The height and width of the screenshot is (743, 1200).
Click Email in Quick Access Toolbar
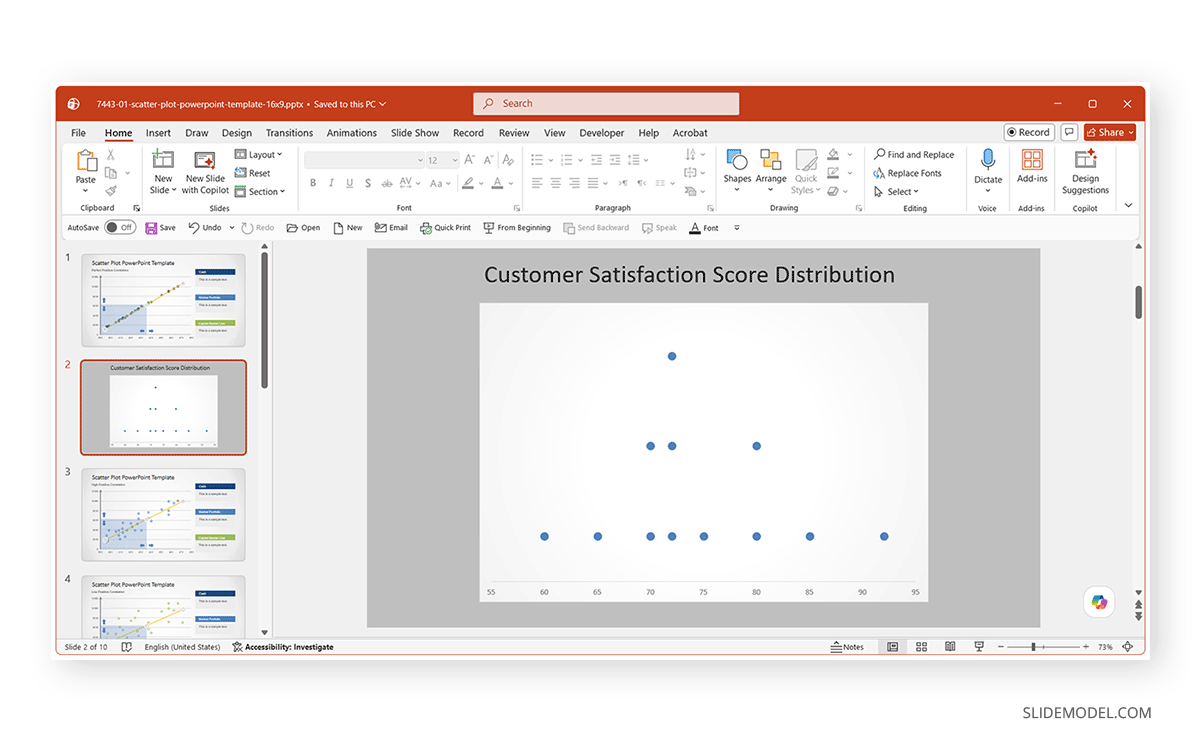[x=391, y=228]
